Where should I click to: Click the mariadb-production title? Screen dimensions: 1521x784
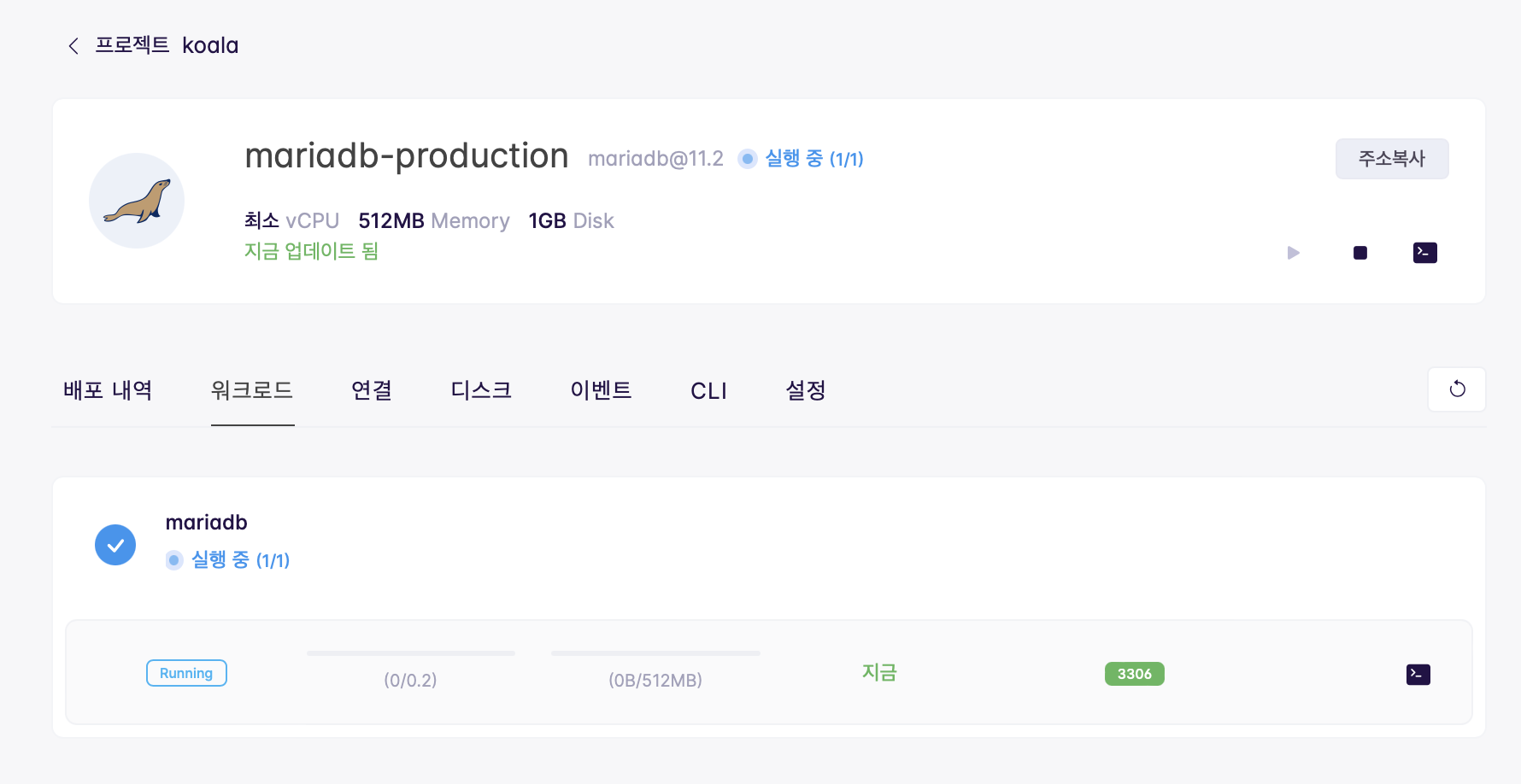click(x=407, y=156)
